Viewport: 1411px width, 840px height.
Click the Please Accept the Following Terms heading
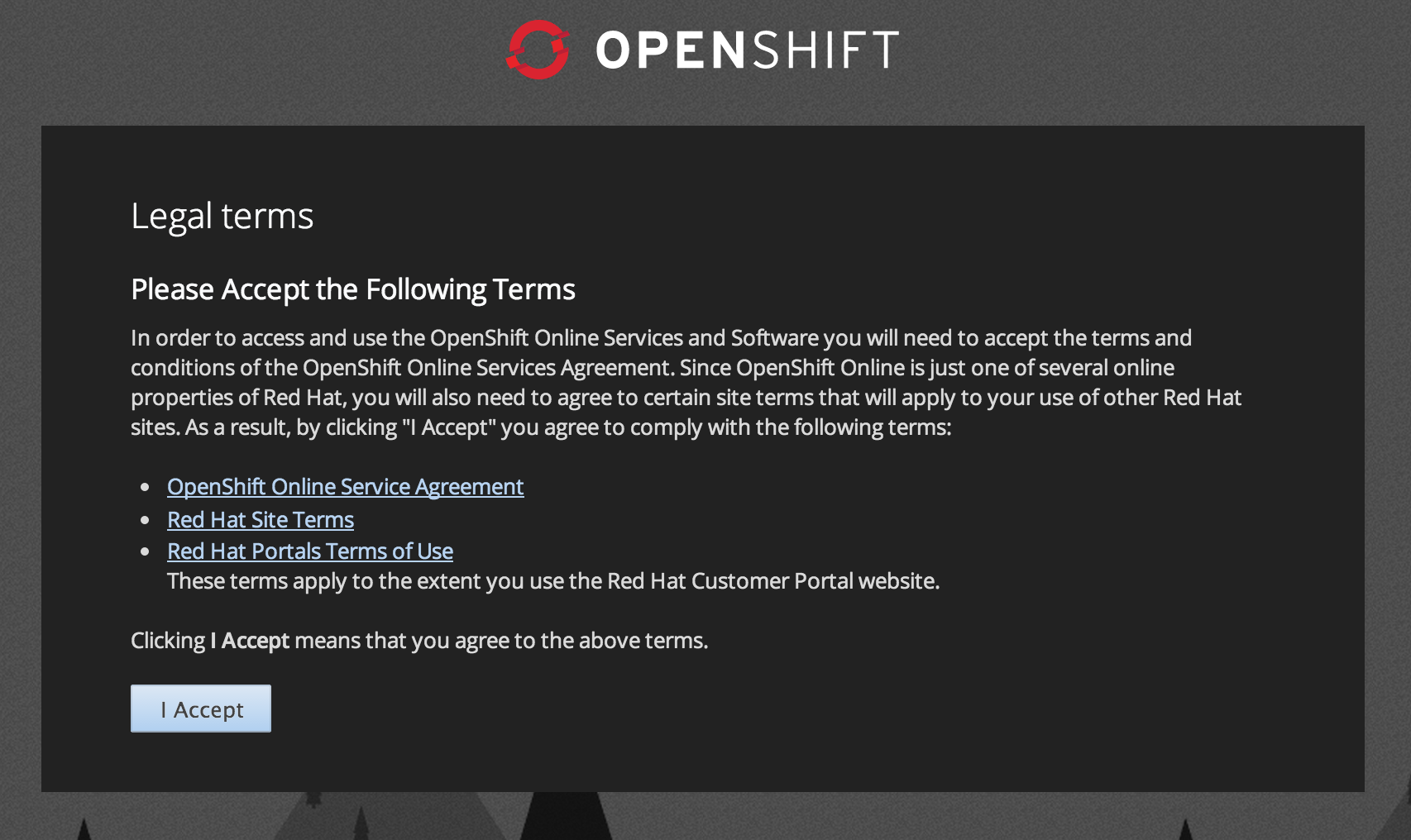(352, 290)
